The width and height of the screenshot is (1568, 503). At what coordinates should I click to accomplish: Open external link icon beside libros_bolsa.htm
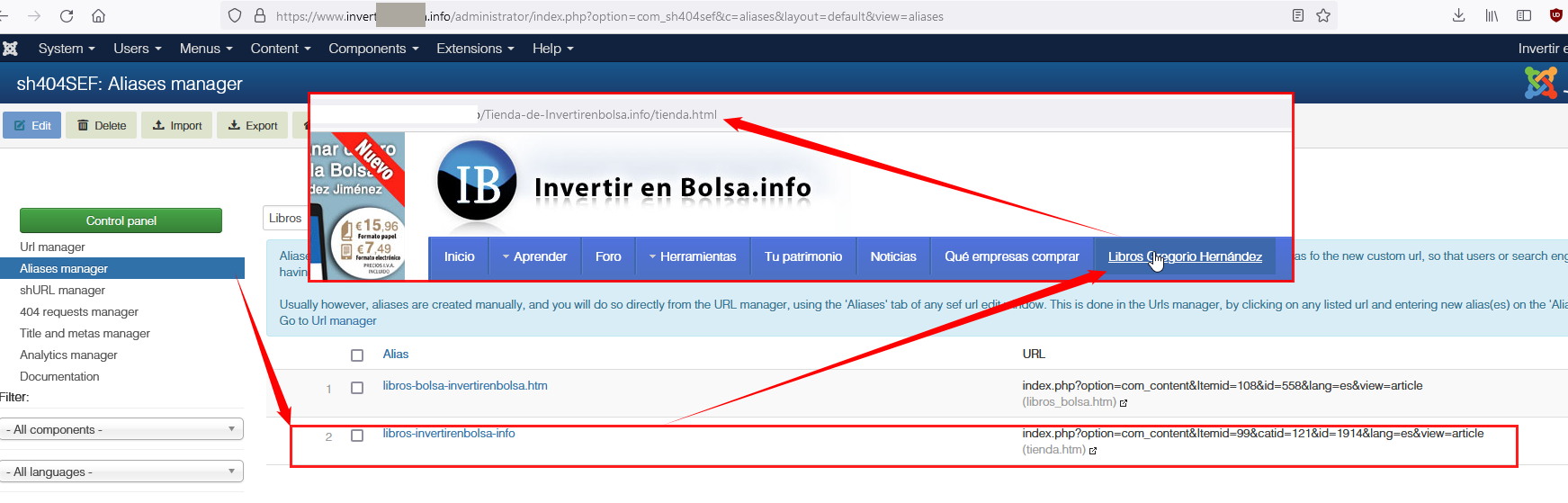[1124, 403]
